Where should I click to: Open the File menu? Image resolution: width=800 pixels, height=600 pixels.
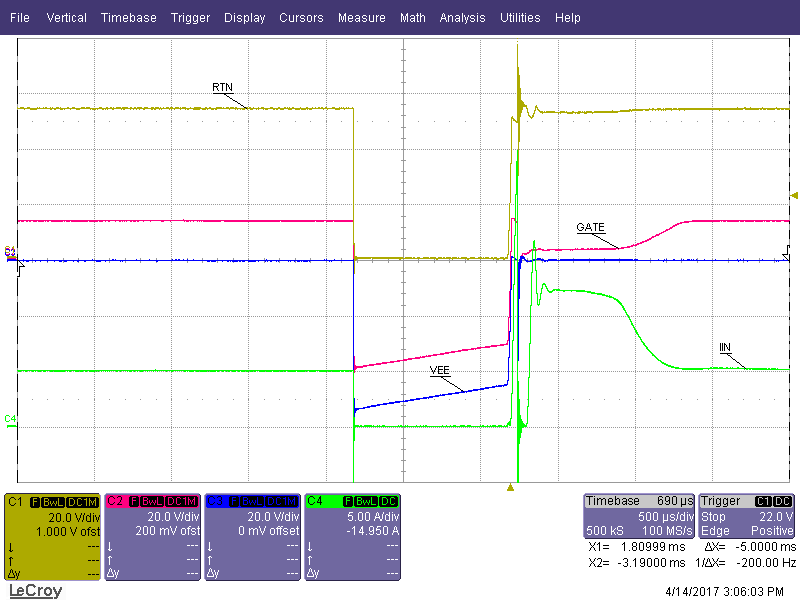pyautogui.click(x=20, y=18)
